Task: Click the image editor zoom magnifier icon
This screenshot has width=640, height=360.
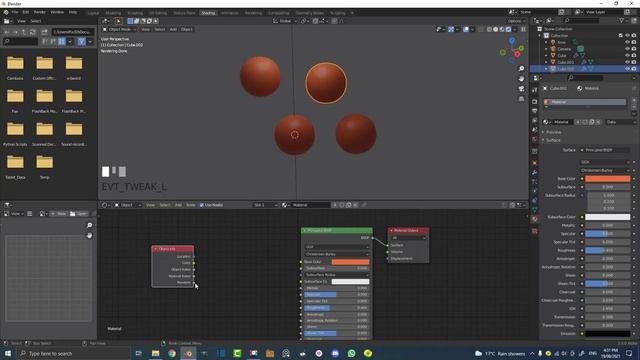Action: point(89,225)
